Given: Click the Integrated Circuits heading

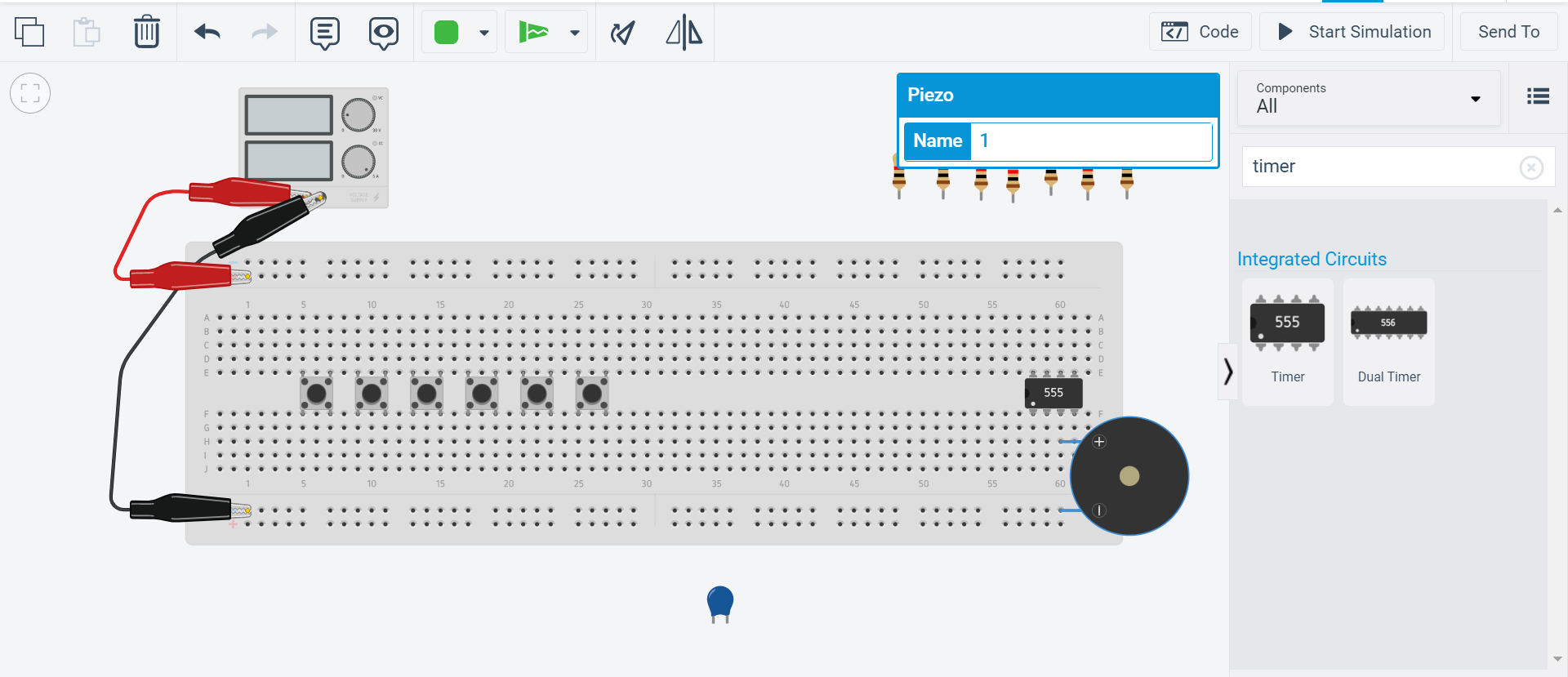Looking at the screenshot, I should [x=1312, y=259].
